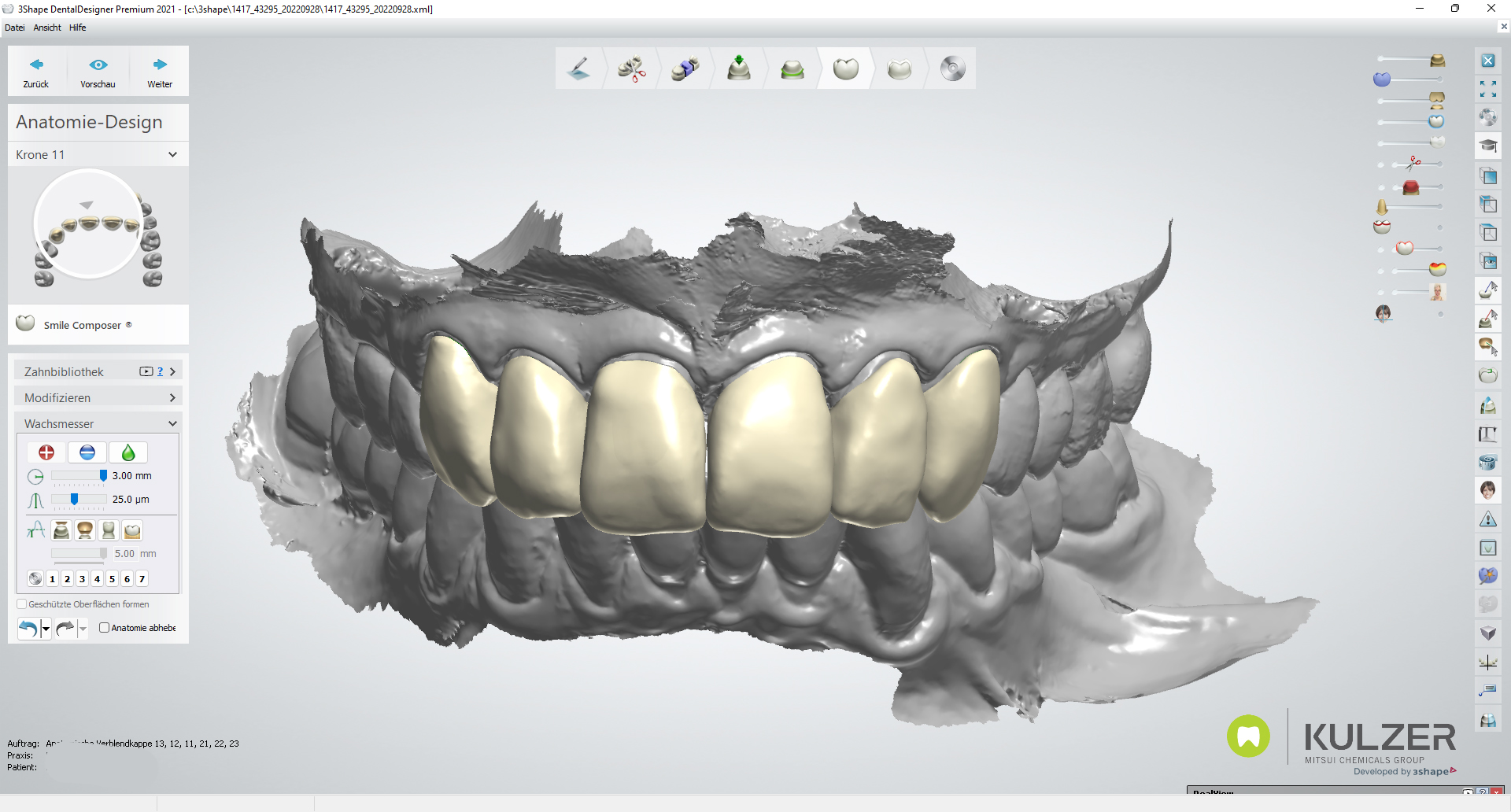The height and width of the screenshot is (812, 1511).
Task: Click the front view cube icon
Action: (x=1487, y=175)
